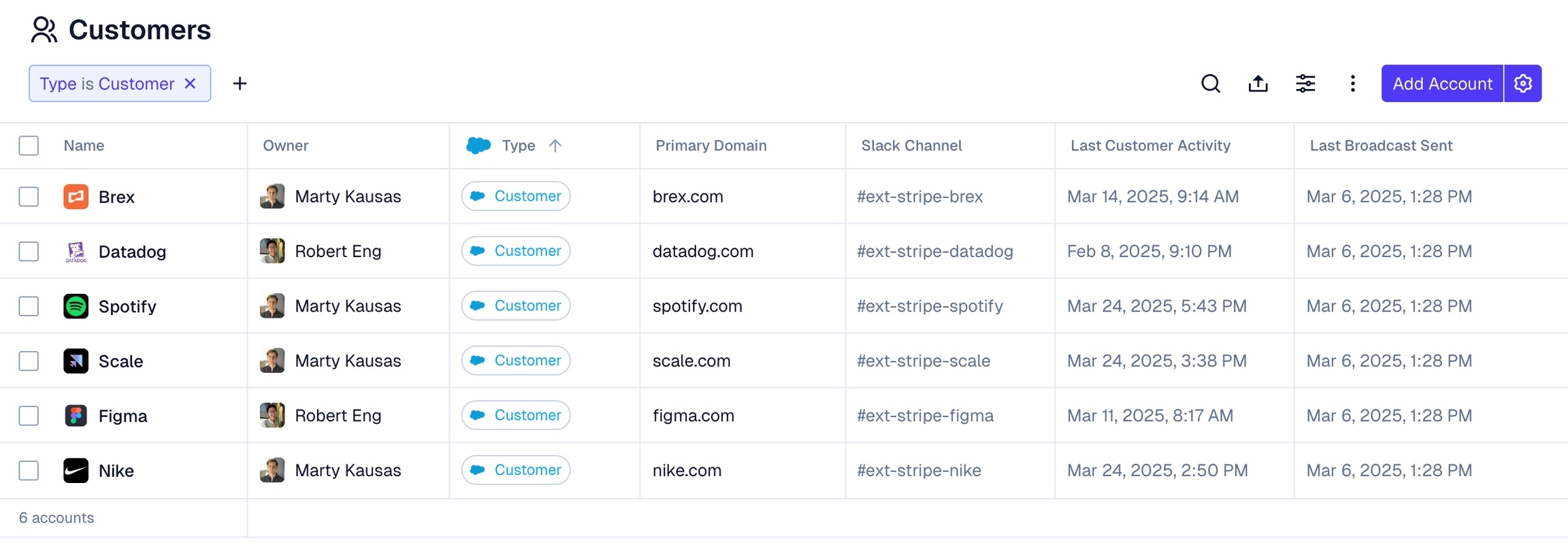Click the Salesforce cloud icon in Type header

point(478,146)
